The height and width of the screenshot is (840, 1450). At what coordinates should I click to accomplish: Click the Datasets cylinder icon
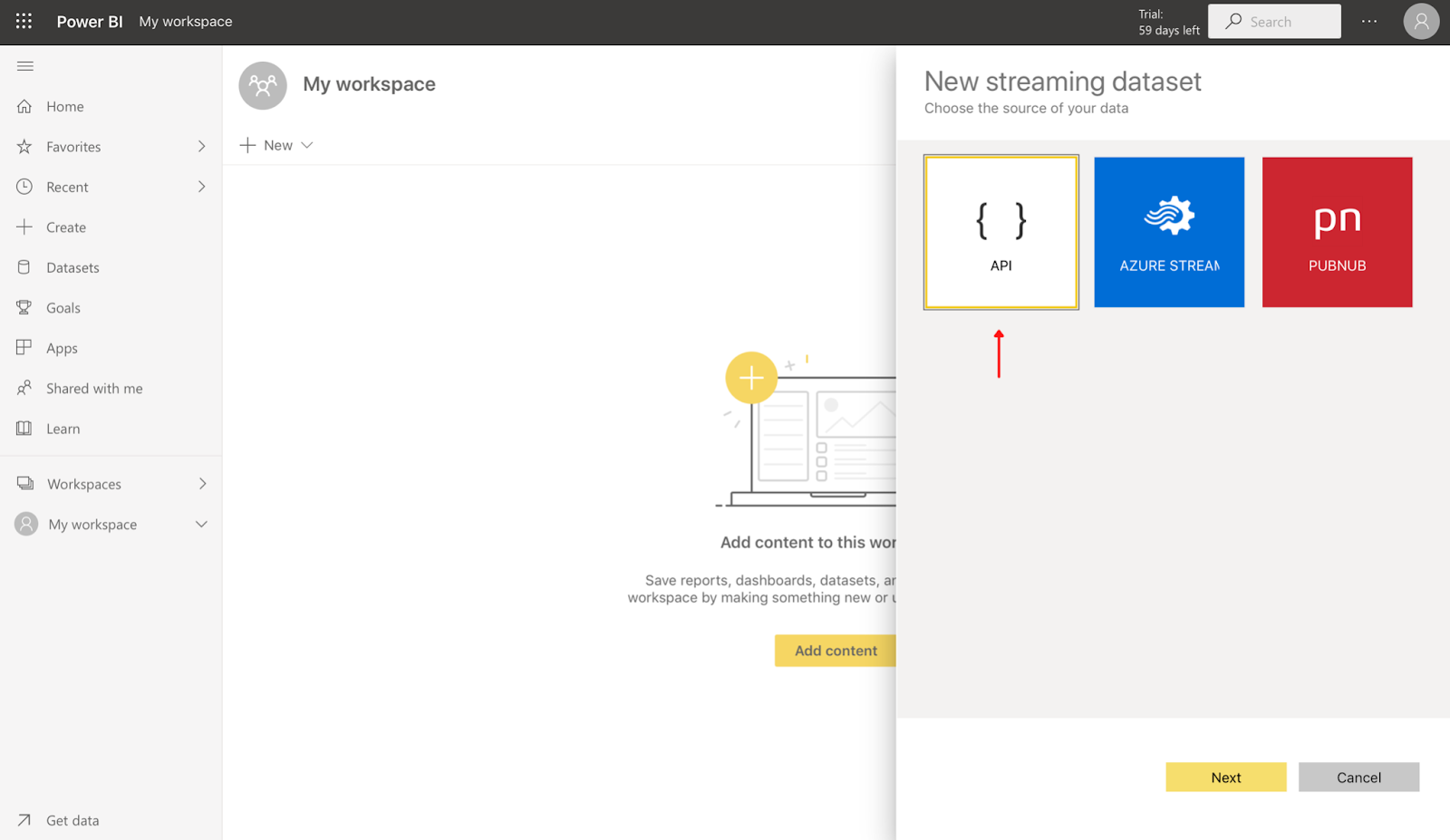point(24,267)
